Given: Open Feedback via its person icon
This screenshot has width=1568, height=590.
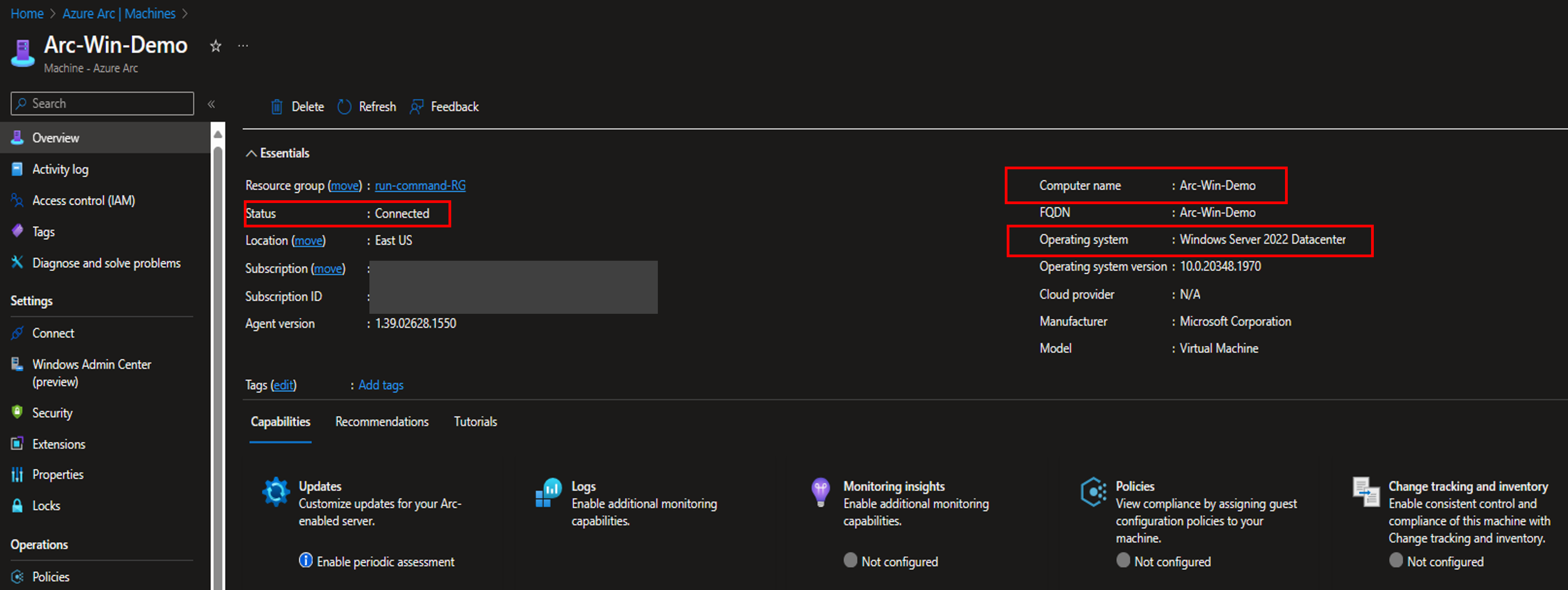Looking at the screenshot, I should [x=417, y=107].
